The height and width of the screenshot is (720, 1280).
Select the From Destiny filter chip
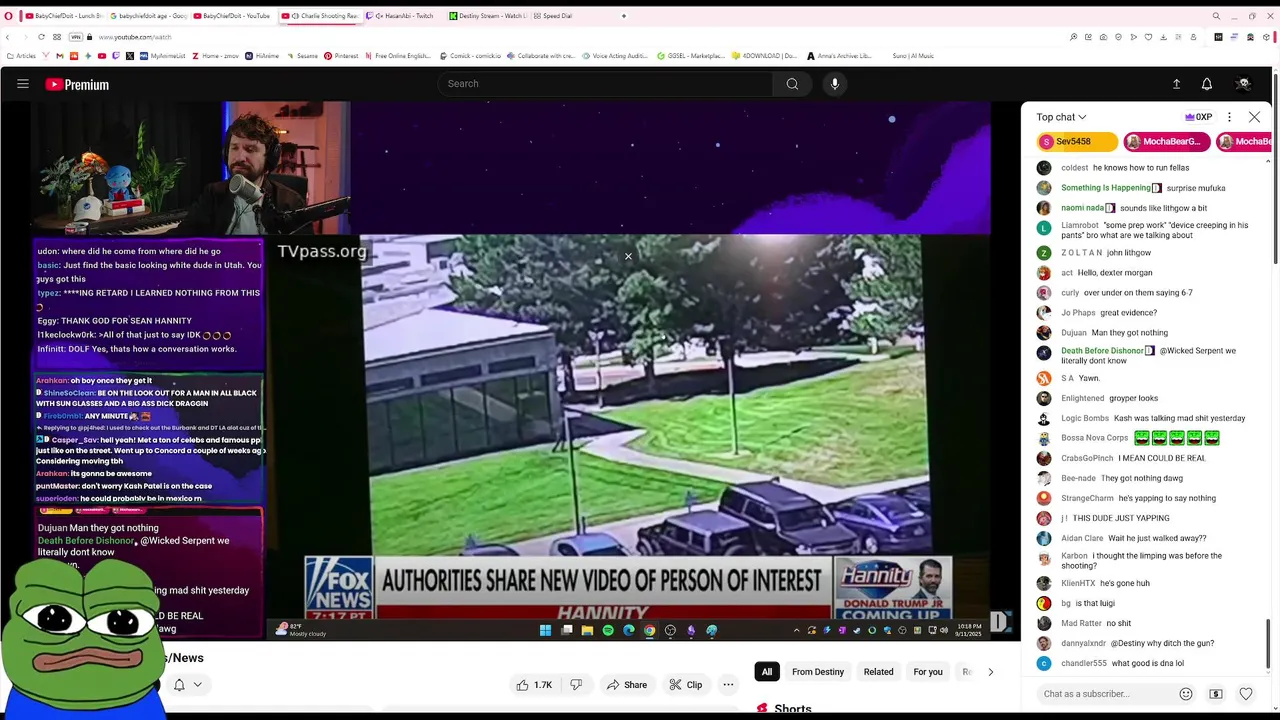818,672
